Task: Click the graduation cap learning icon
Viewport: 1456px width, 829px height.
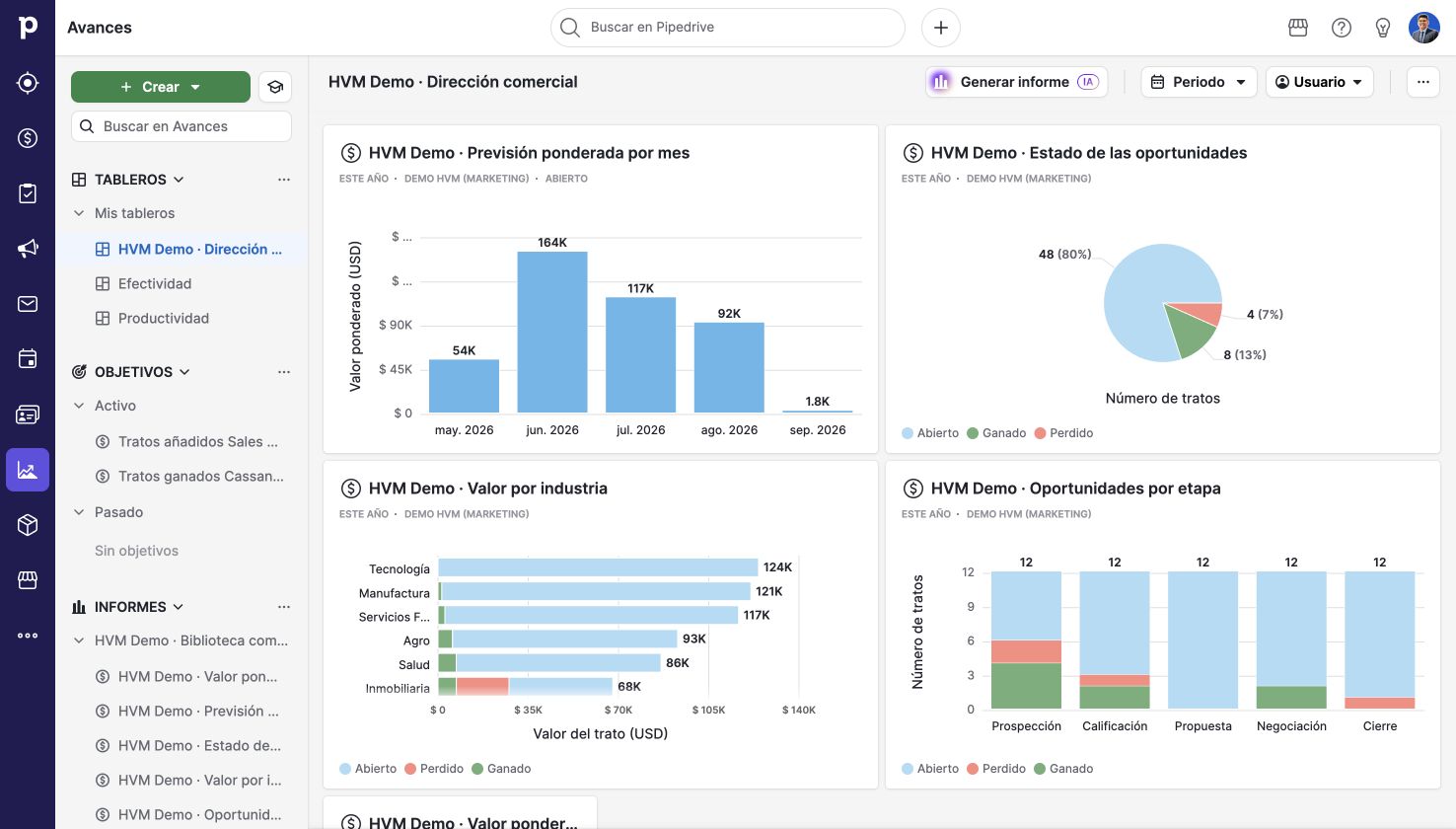Action: (x=275, y=87)
